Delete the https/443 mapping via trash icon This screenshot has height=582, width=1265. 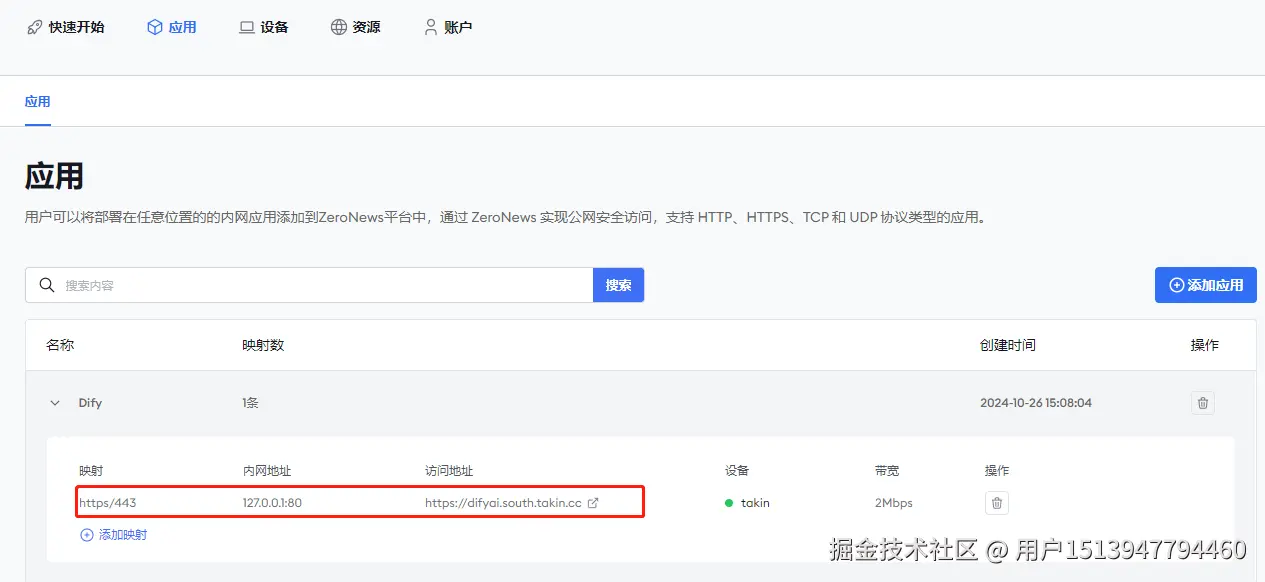[996, 503]
